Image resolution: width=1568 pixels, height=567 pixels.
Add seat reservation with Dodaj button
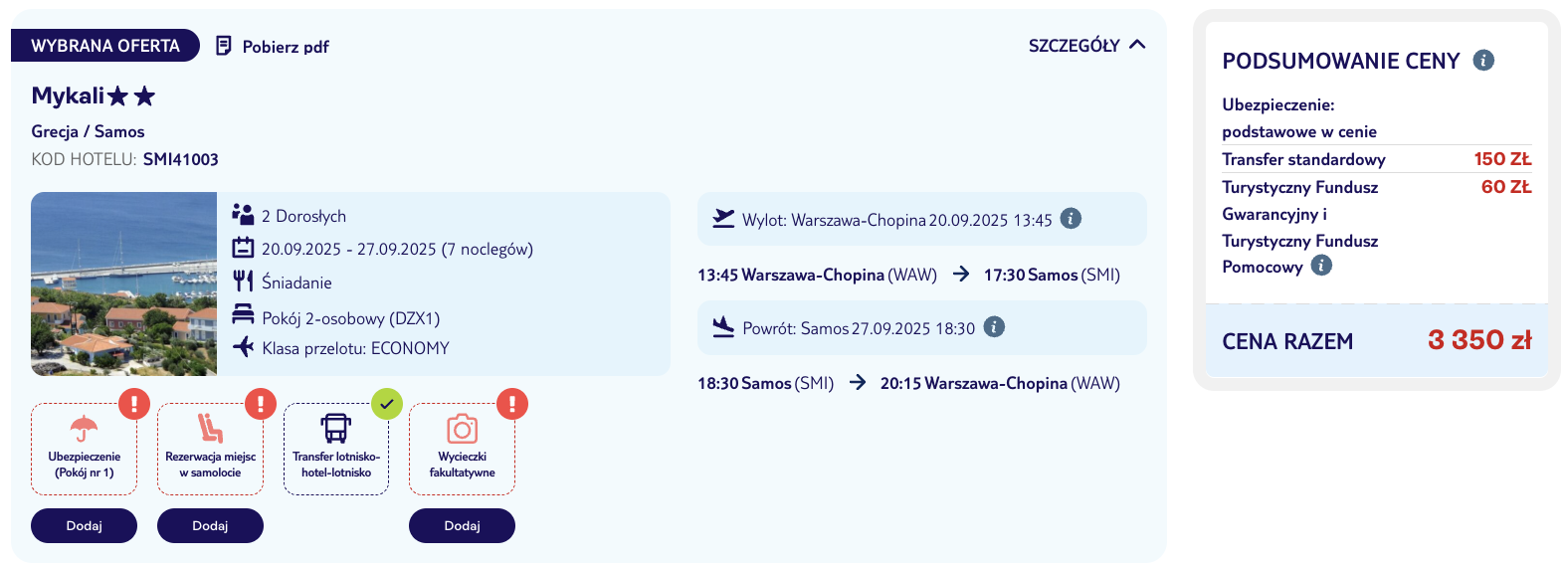click(x=210, y=525)
